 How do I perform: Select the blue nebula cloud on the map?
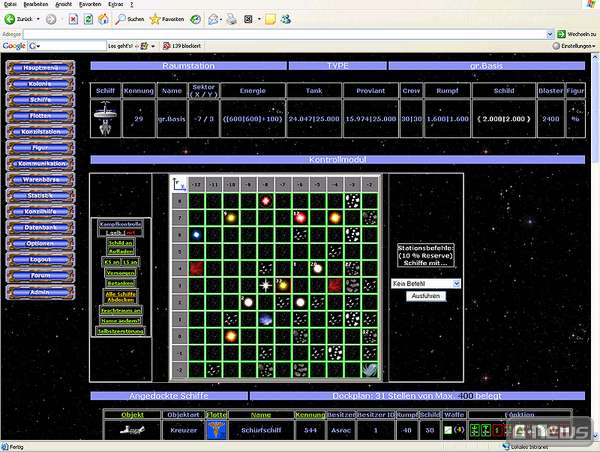pos(266,319)
